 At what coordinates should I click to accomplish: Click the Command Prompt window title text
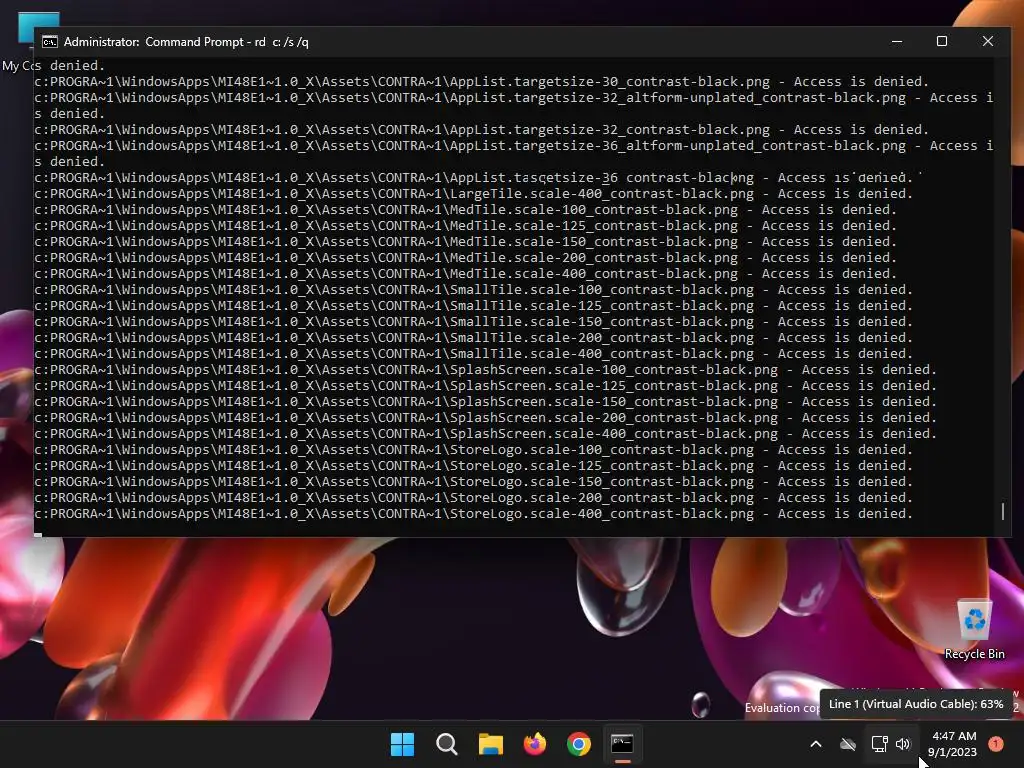coord(185,42)
